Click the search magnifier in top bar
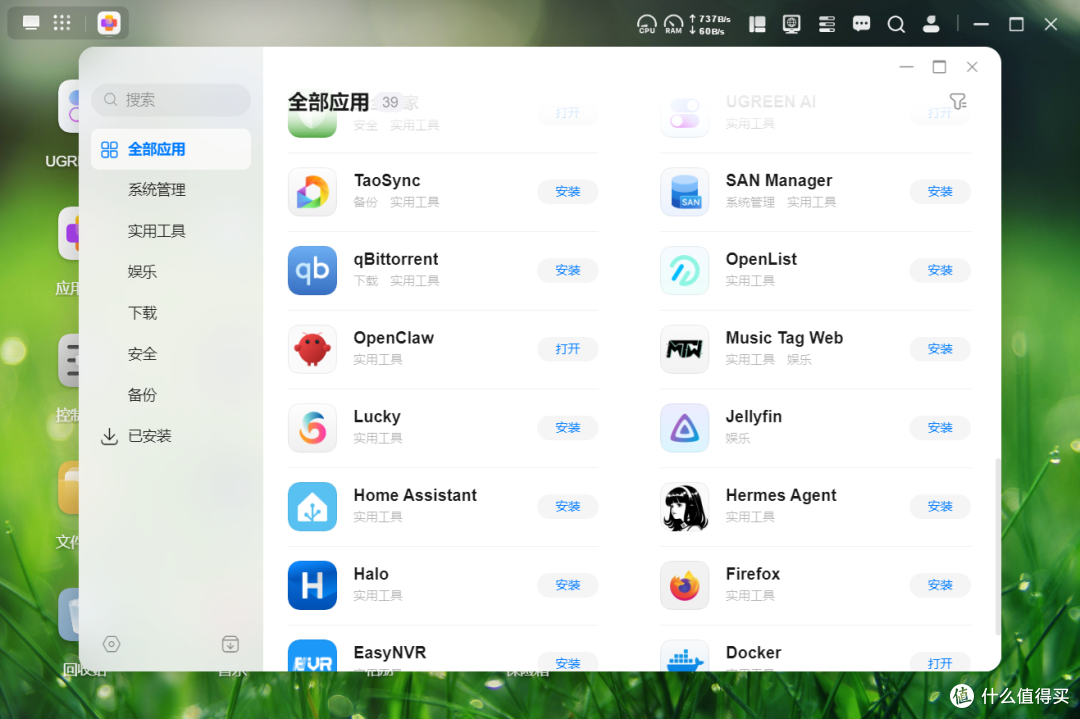The image size is (1080, 719). pyautogui.click(x=896, y=24)
